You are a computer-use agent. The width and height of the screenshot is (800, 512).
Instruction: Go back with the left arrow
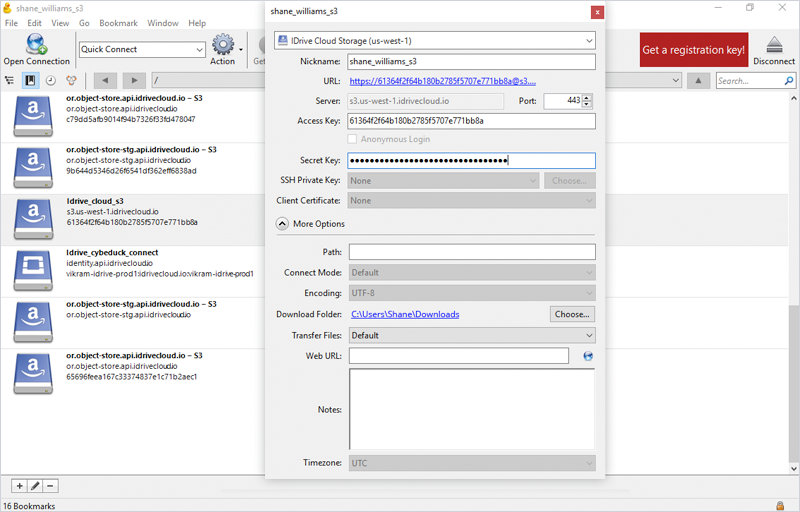pyautogui.click(x=105, y=81)
